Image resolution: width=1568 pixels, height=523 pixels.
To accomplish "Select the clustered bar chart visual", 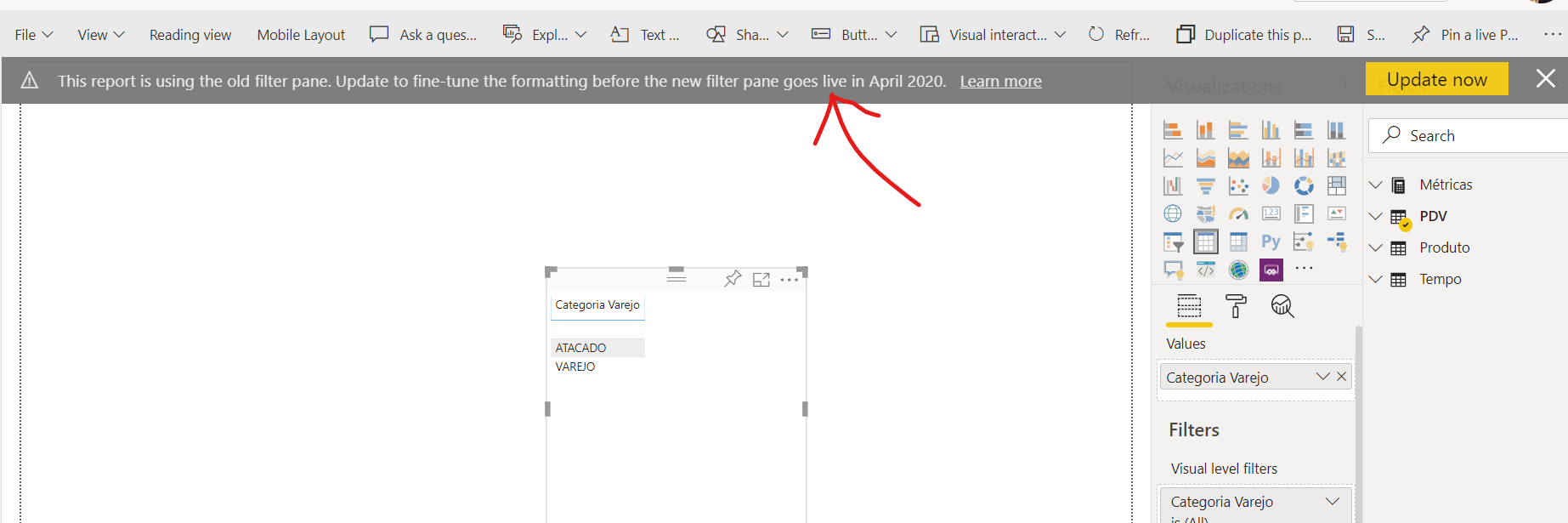I will point(1238,130).
